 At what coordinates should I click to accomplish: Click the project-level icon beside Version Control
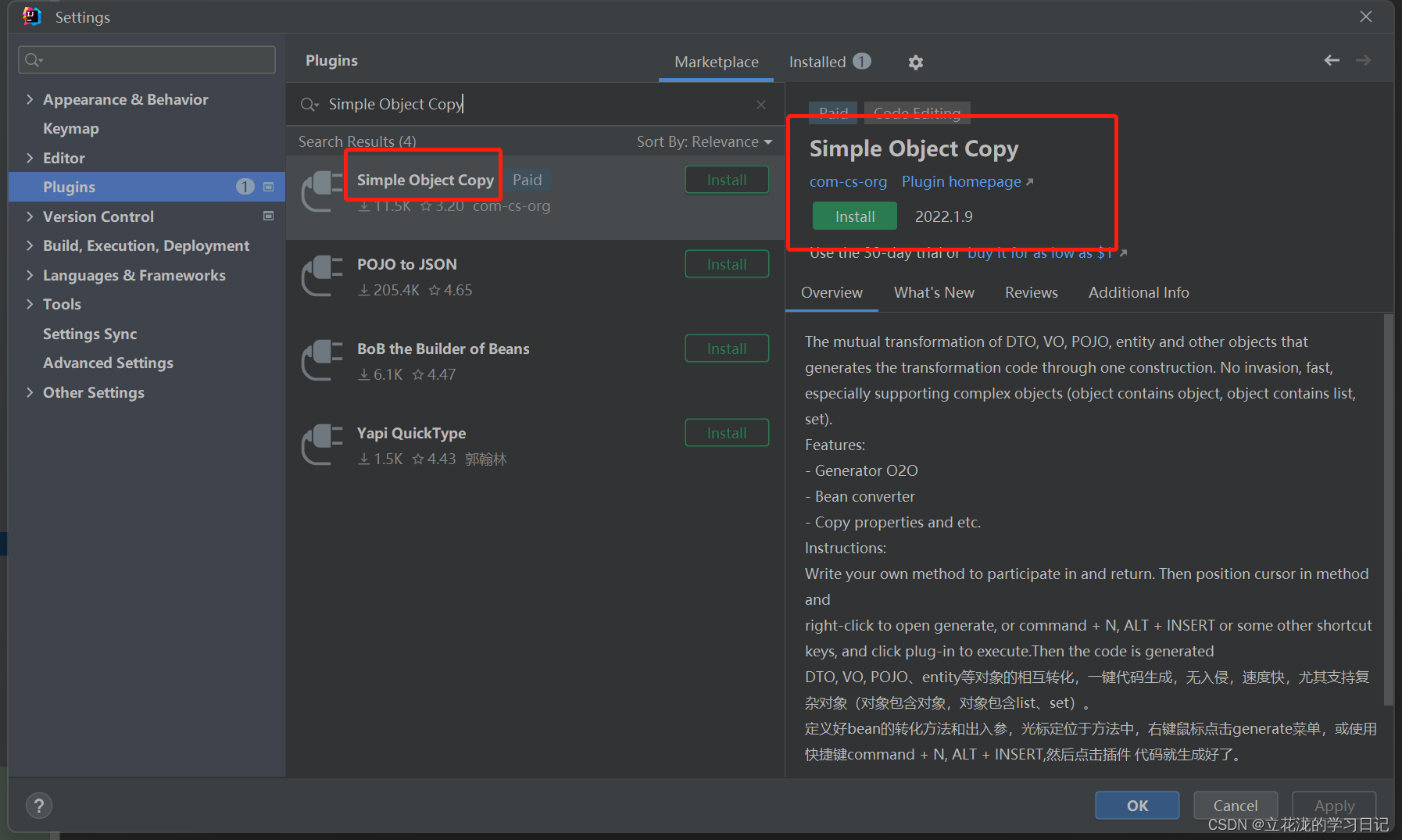pos(268,216)
